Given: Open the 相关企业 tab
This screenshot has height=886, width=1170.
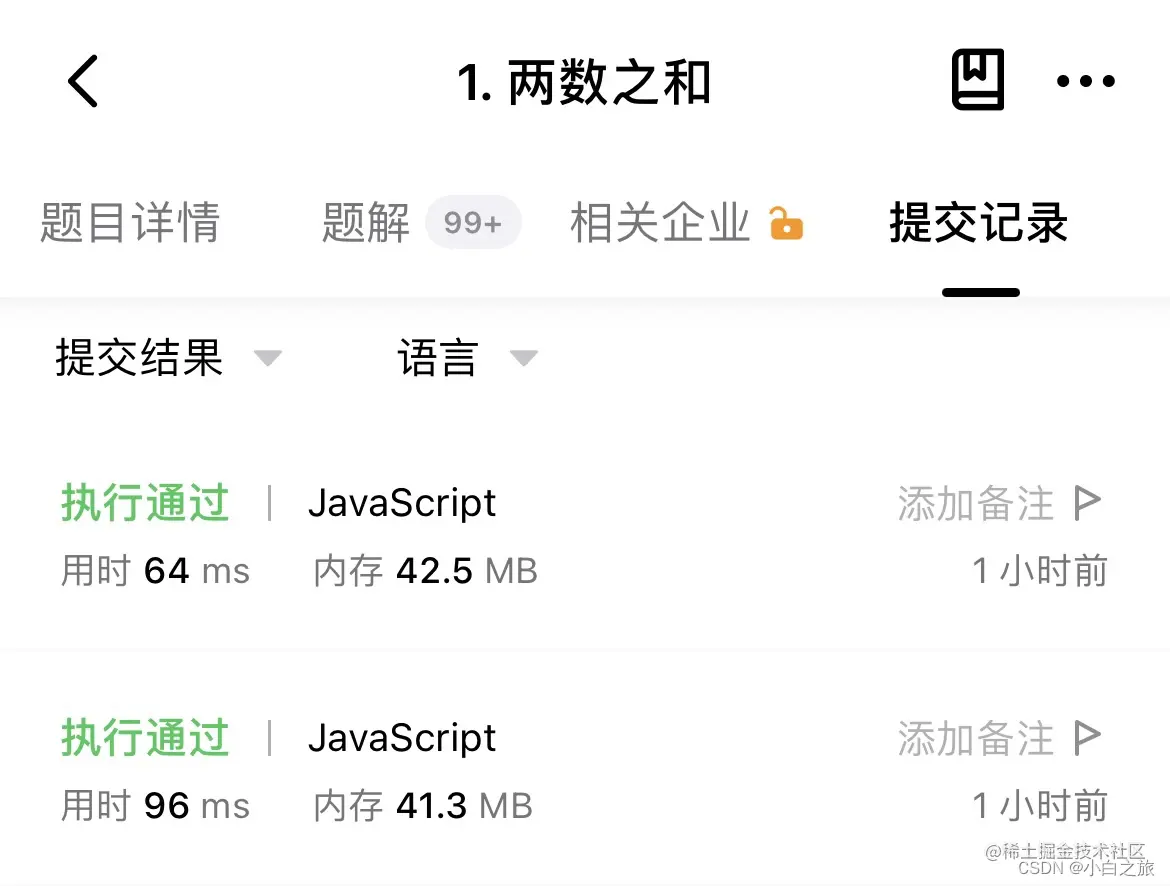Looking at the screenshot, I should pos(658,223).
